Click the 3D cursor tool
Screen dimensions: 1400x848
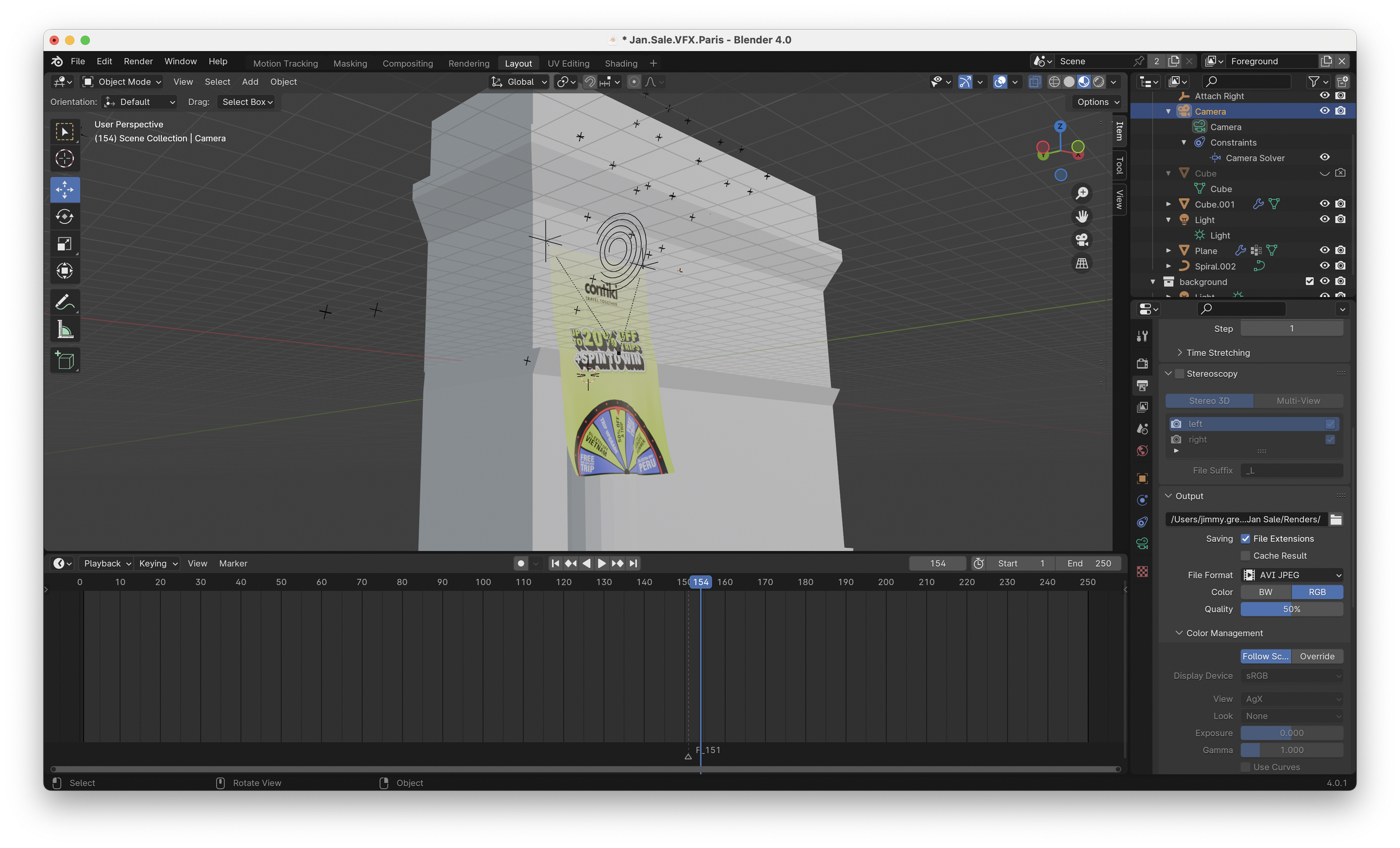[64, 158]
